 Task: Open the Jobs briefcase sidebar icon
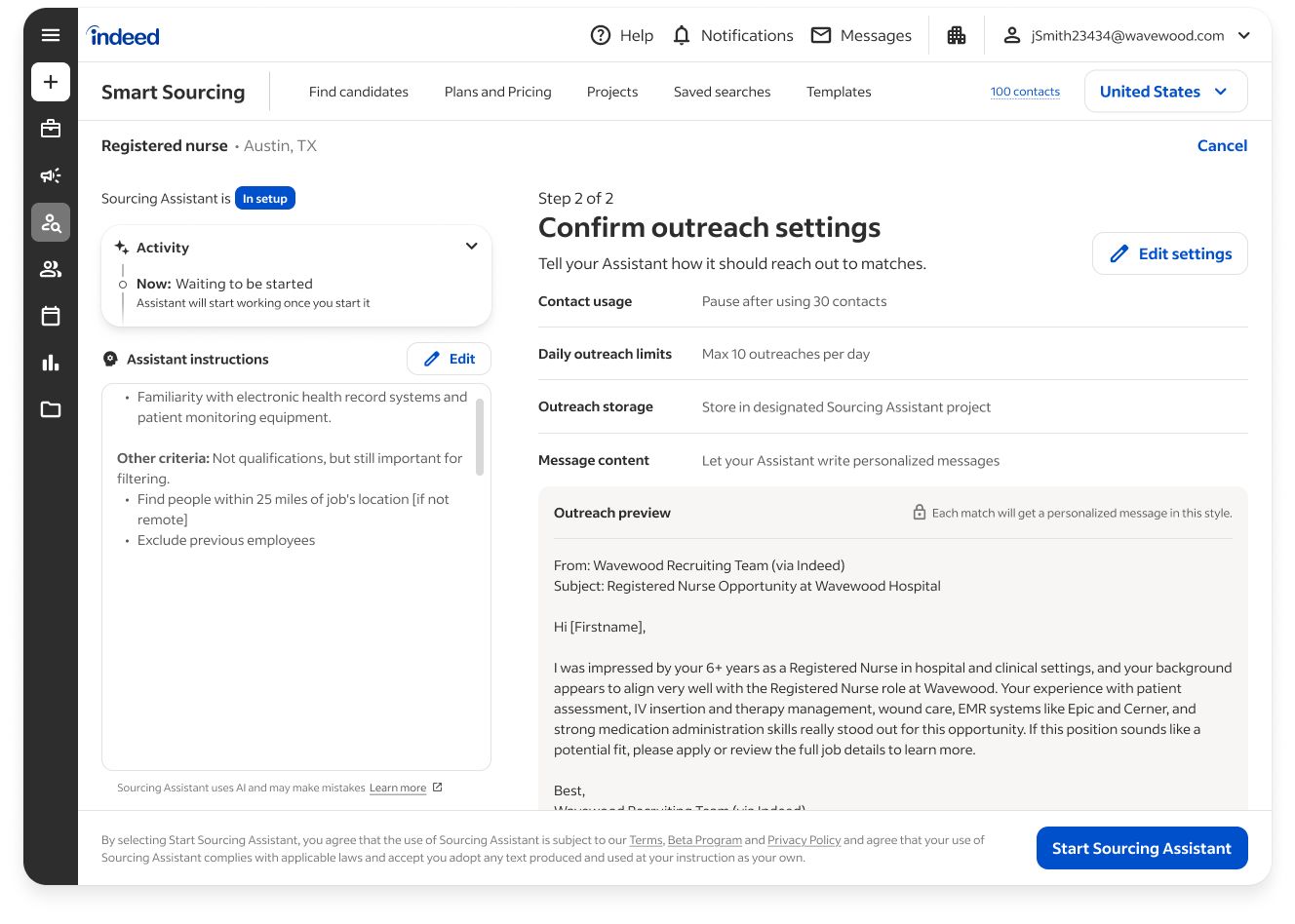click(51, 129)
